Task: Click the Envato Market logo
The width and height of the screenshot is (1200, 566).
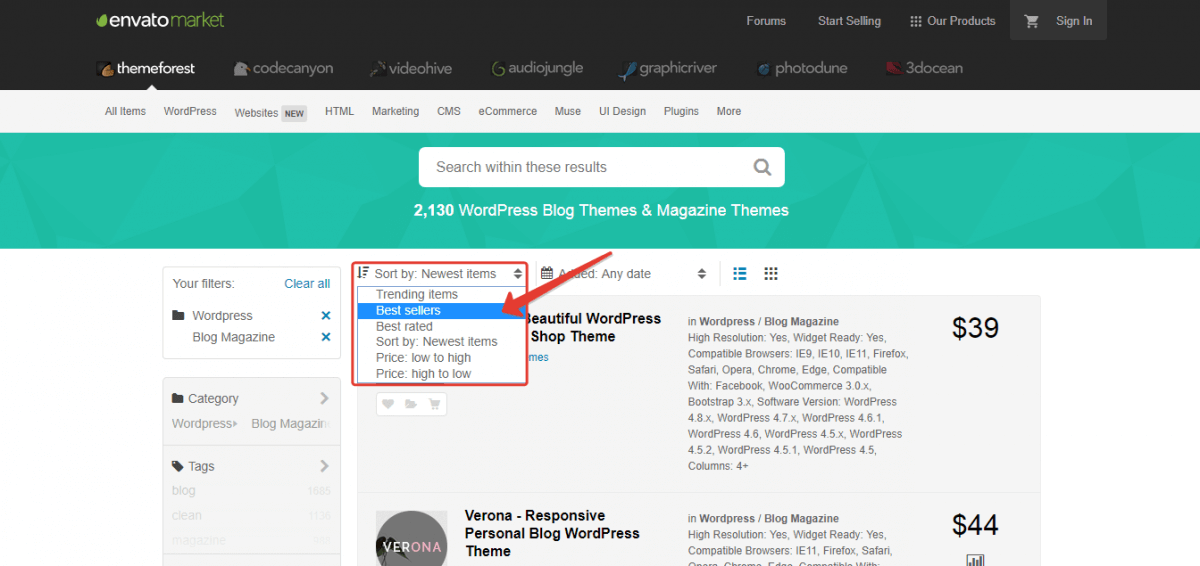Action: (160, 20)
